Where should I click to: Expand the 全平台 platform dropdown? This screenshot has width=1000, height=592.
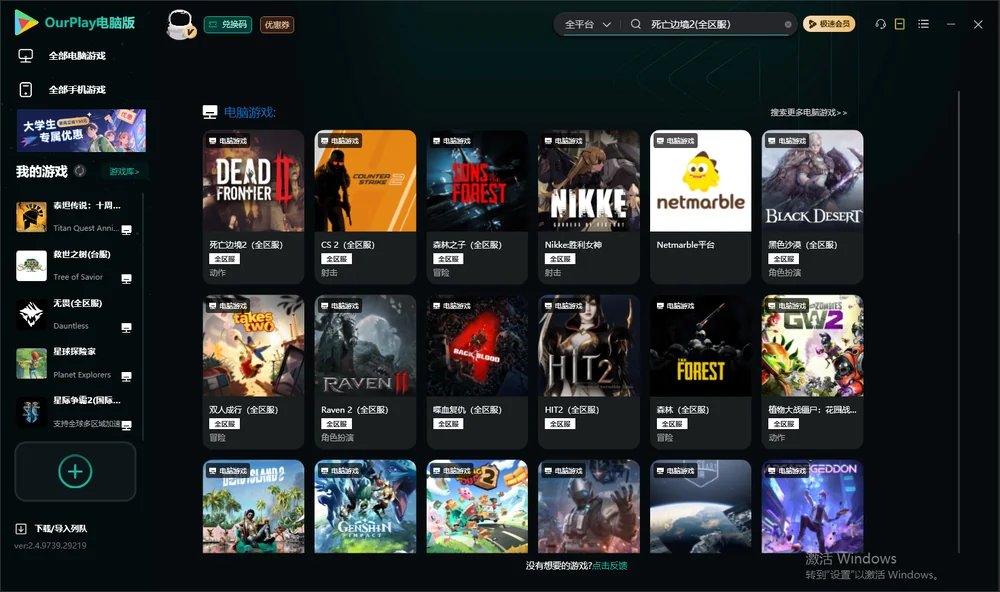click(x=587, y=24)
